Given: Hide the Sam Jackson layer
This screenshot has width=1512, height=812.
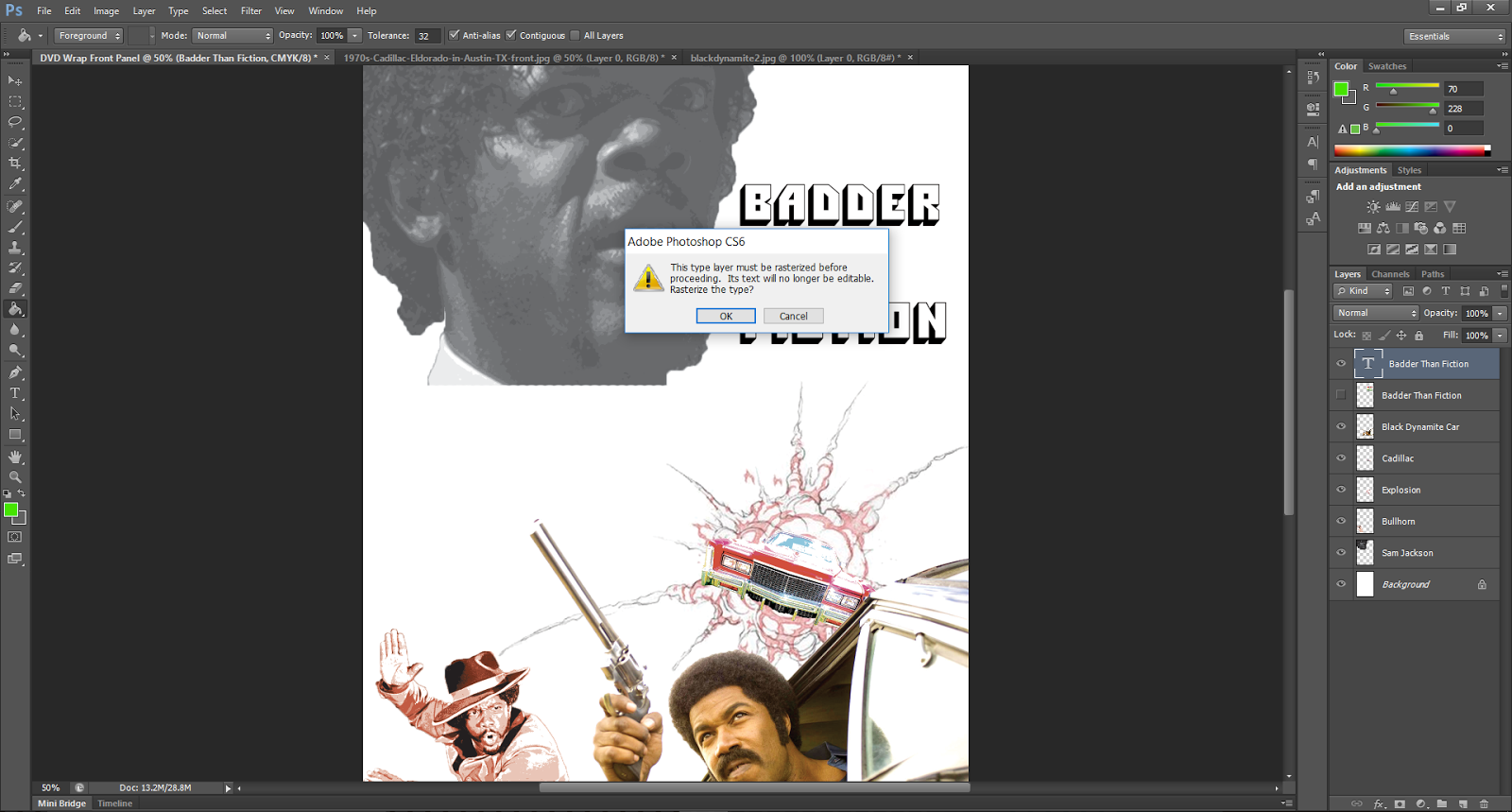Looking at the screenshot, I should click(1341, 553).
